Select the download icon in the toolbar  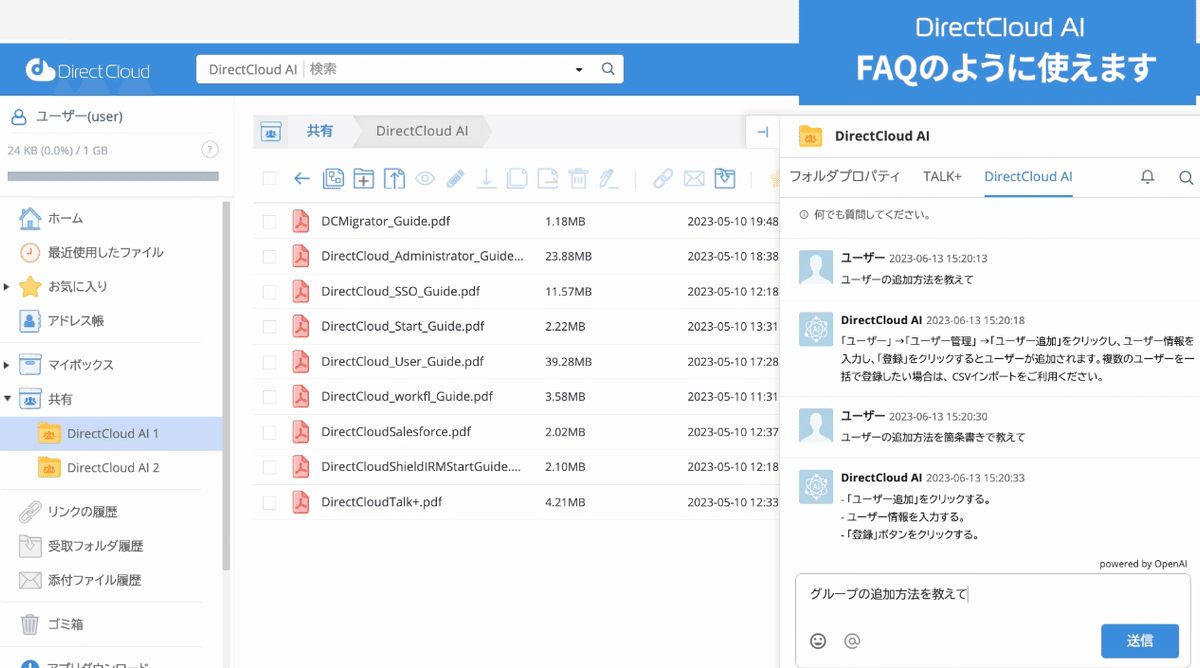click(x=486, y=178)
